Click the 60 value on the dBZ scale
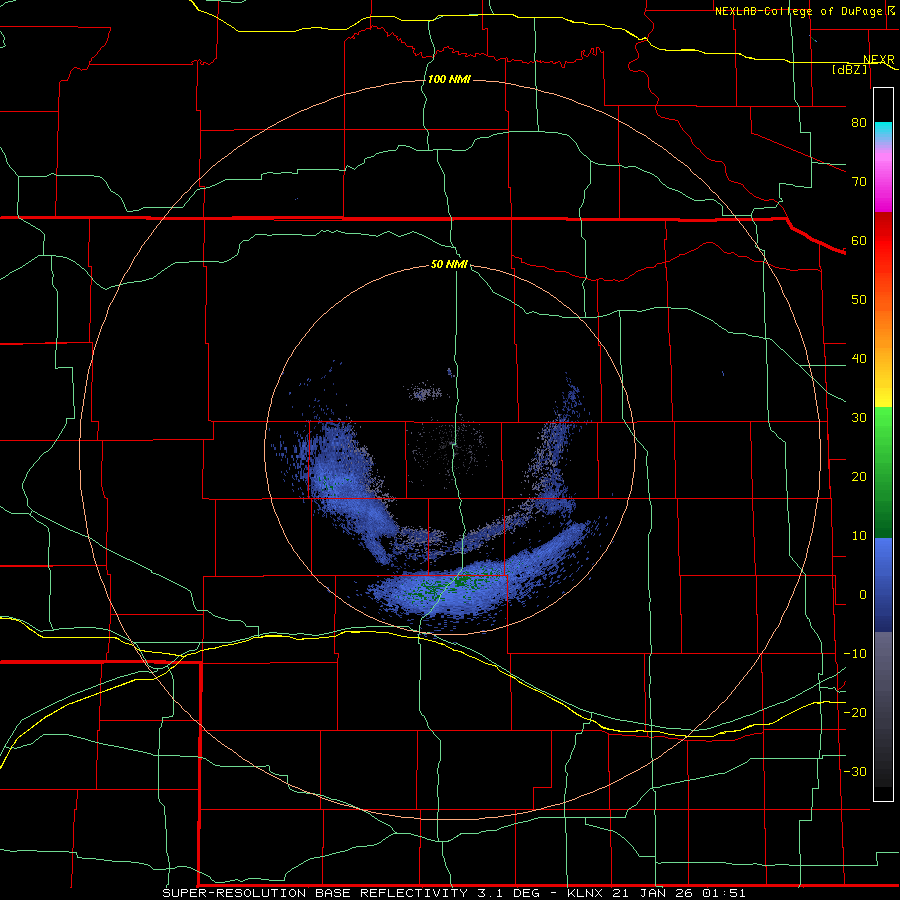Screen dimensions: 900x900 tap(859, 240)
